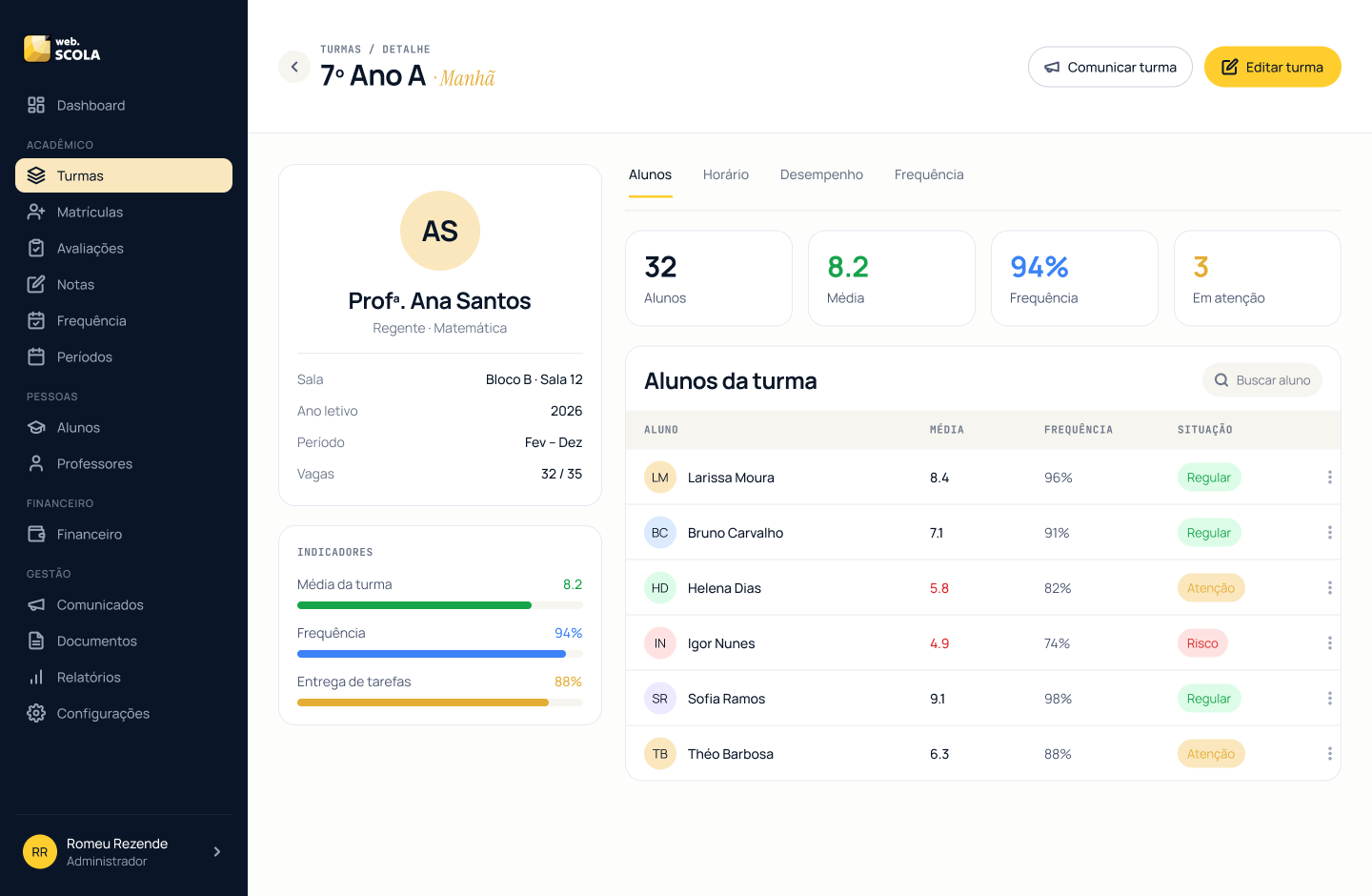The image size is (1372, 896).
Task: Click the Buscar aluno search field
Action: (1262, 380)
